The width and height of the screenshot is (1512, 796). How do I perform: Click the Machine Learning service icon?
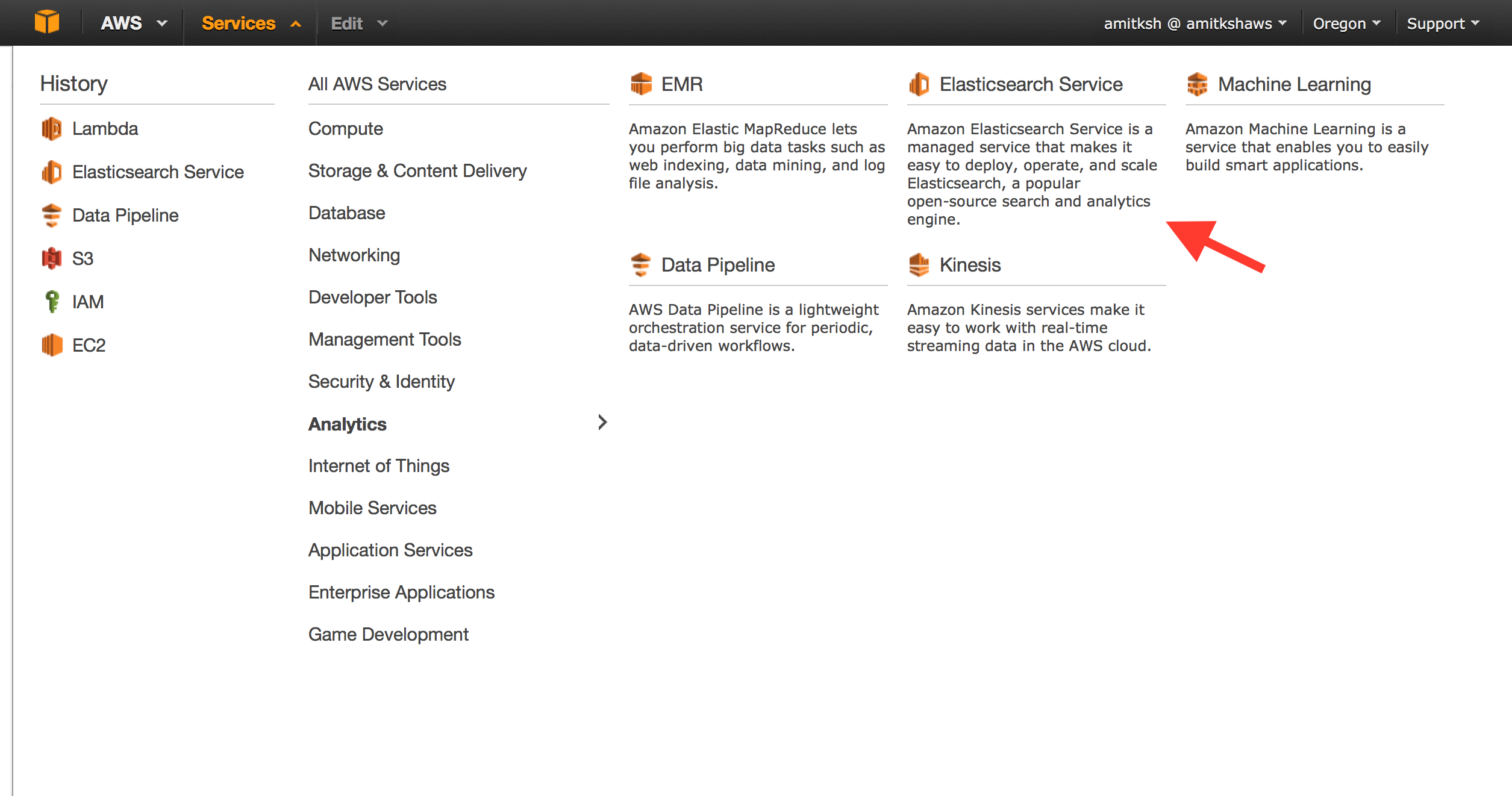1197,84
